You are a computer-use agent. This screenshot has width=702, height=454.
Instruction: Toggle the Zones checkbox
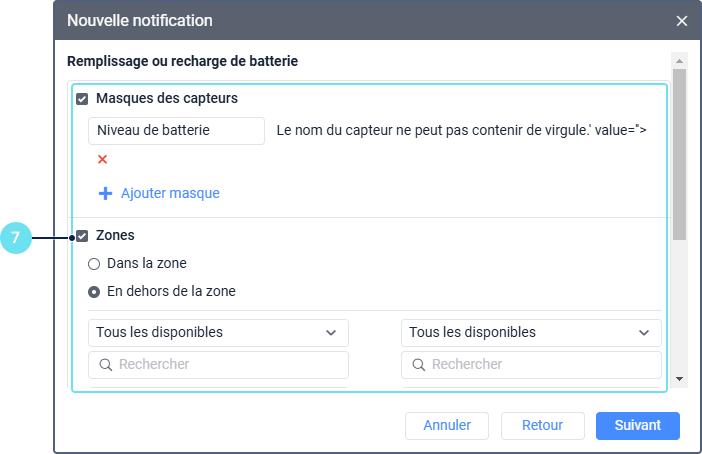82,236
